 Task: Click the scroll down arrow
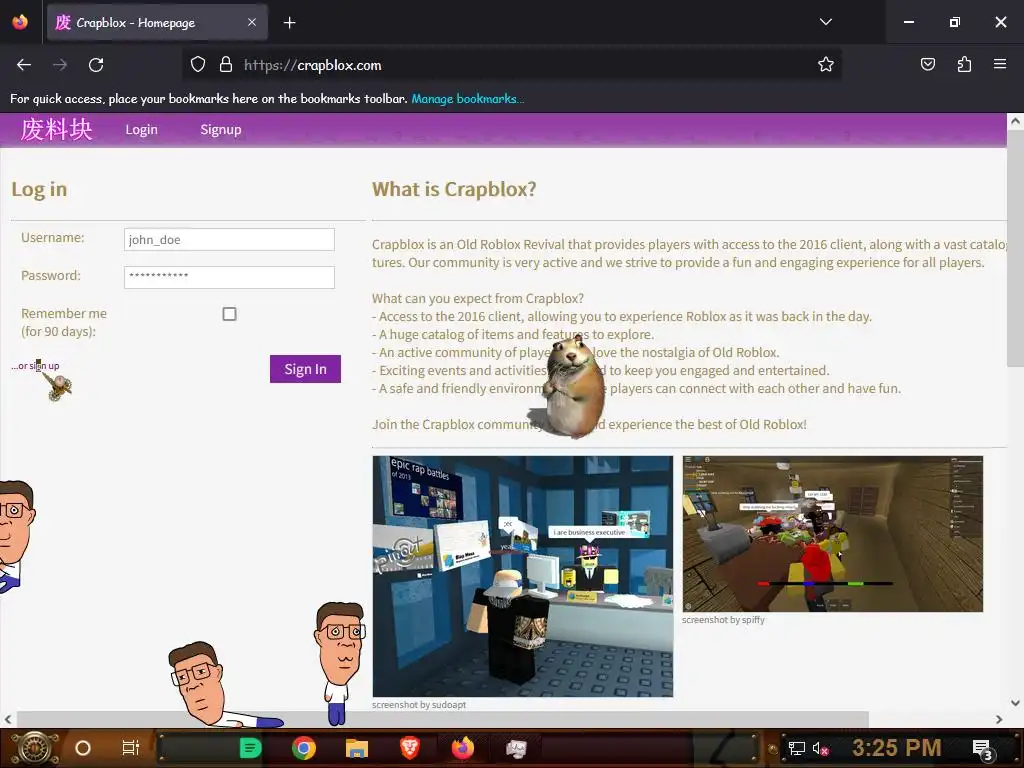[1015, 703]
